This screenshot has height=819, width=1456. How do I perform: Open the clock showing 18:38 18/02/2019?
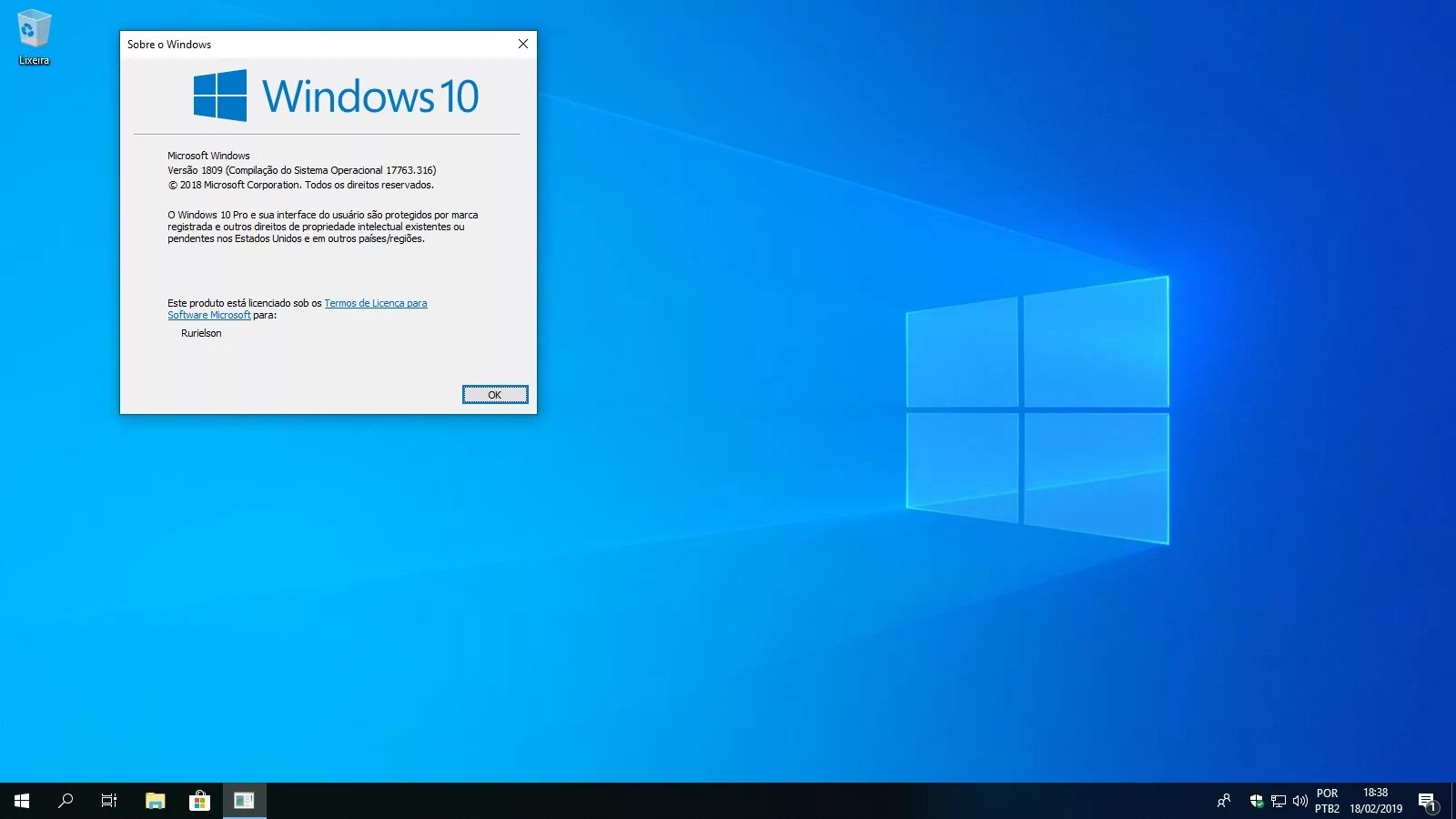[x=1376, y=801]
